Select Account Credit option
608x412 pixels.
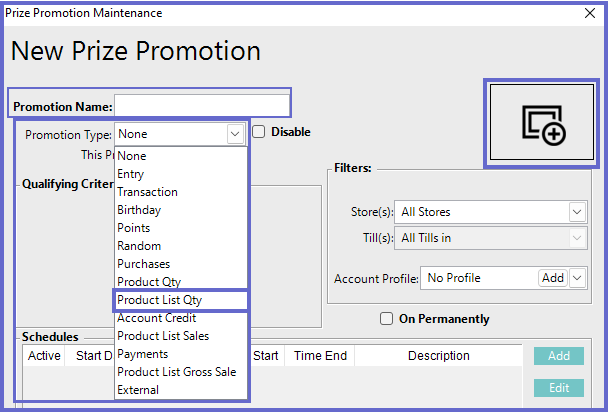156,318
